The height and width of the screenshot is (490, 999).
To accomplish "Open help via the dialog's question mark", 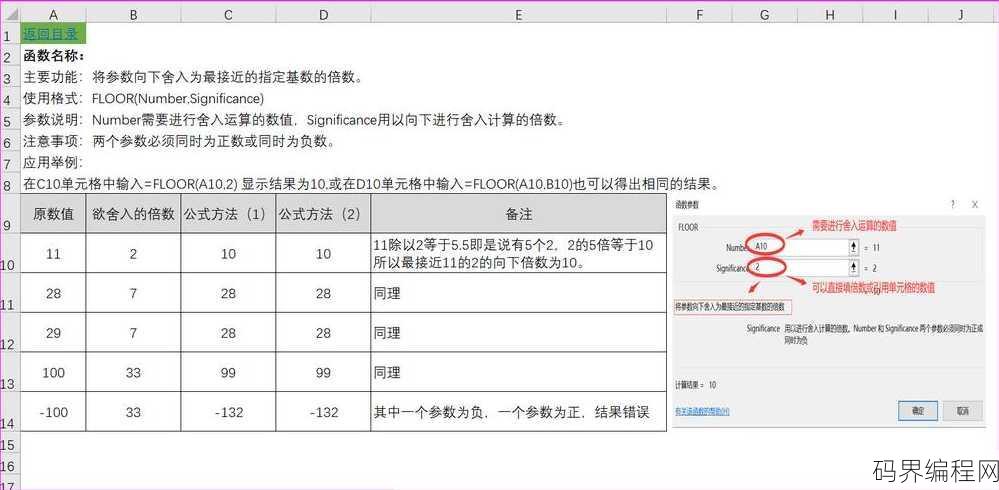I will 953,205.
